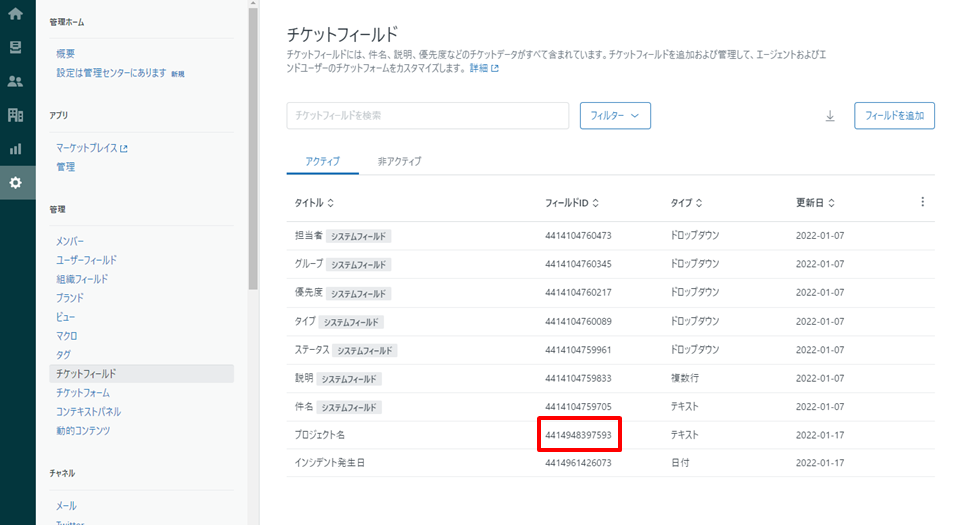Open チケットフォーム in manage menu

(83, 393)
